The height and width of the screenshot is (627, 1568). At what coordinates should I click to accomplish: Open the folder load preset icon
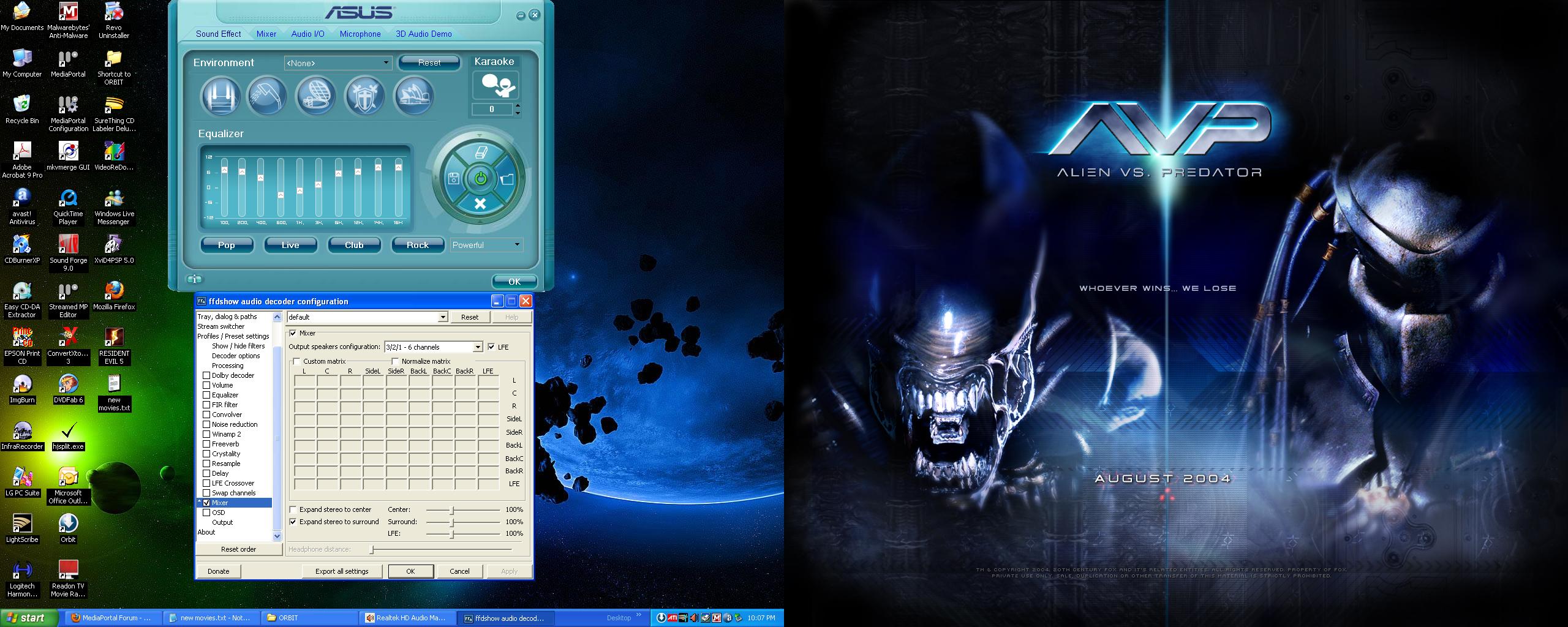click(507, 179)
